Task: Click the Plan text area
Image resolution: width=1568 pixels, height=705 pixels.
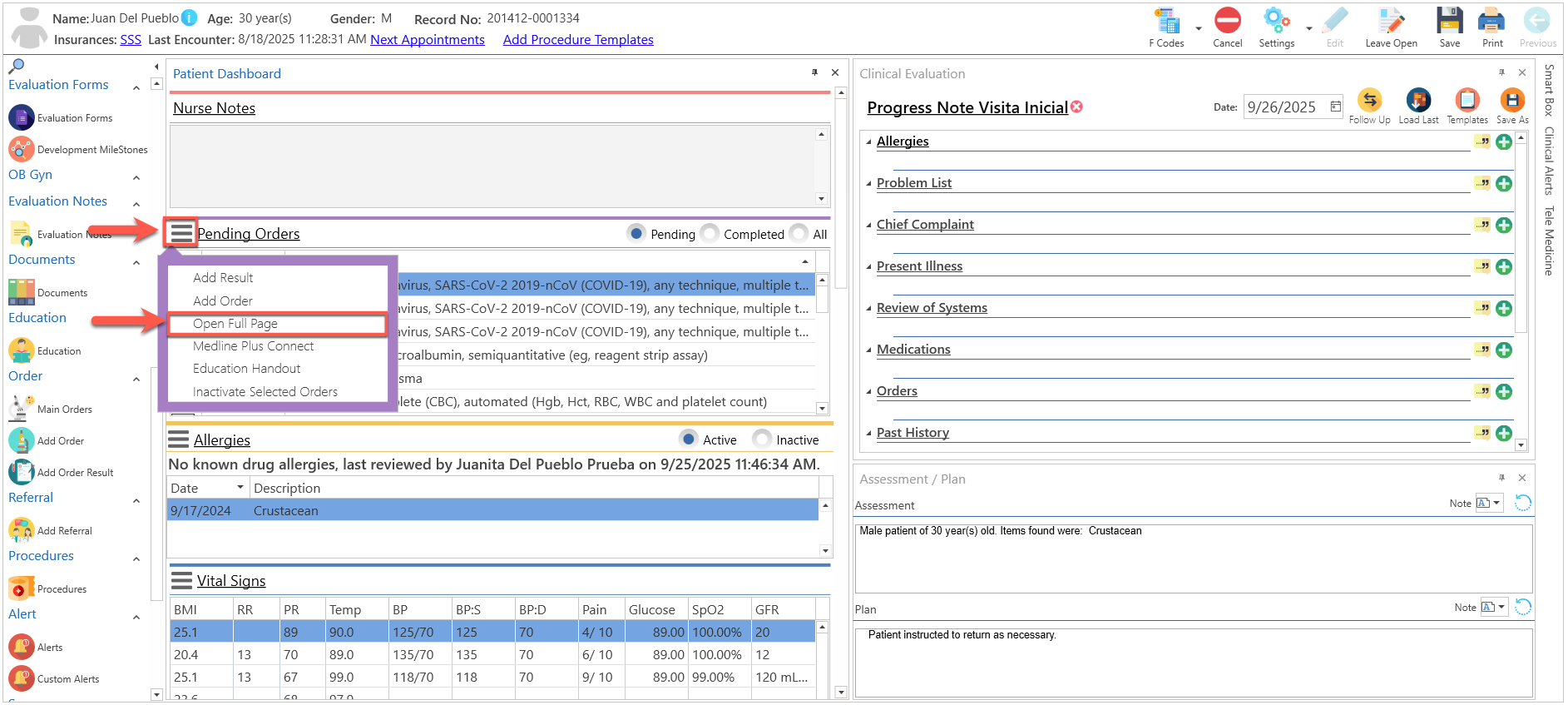Action: pyautogui.click(x=1194, y=663)
